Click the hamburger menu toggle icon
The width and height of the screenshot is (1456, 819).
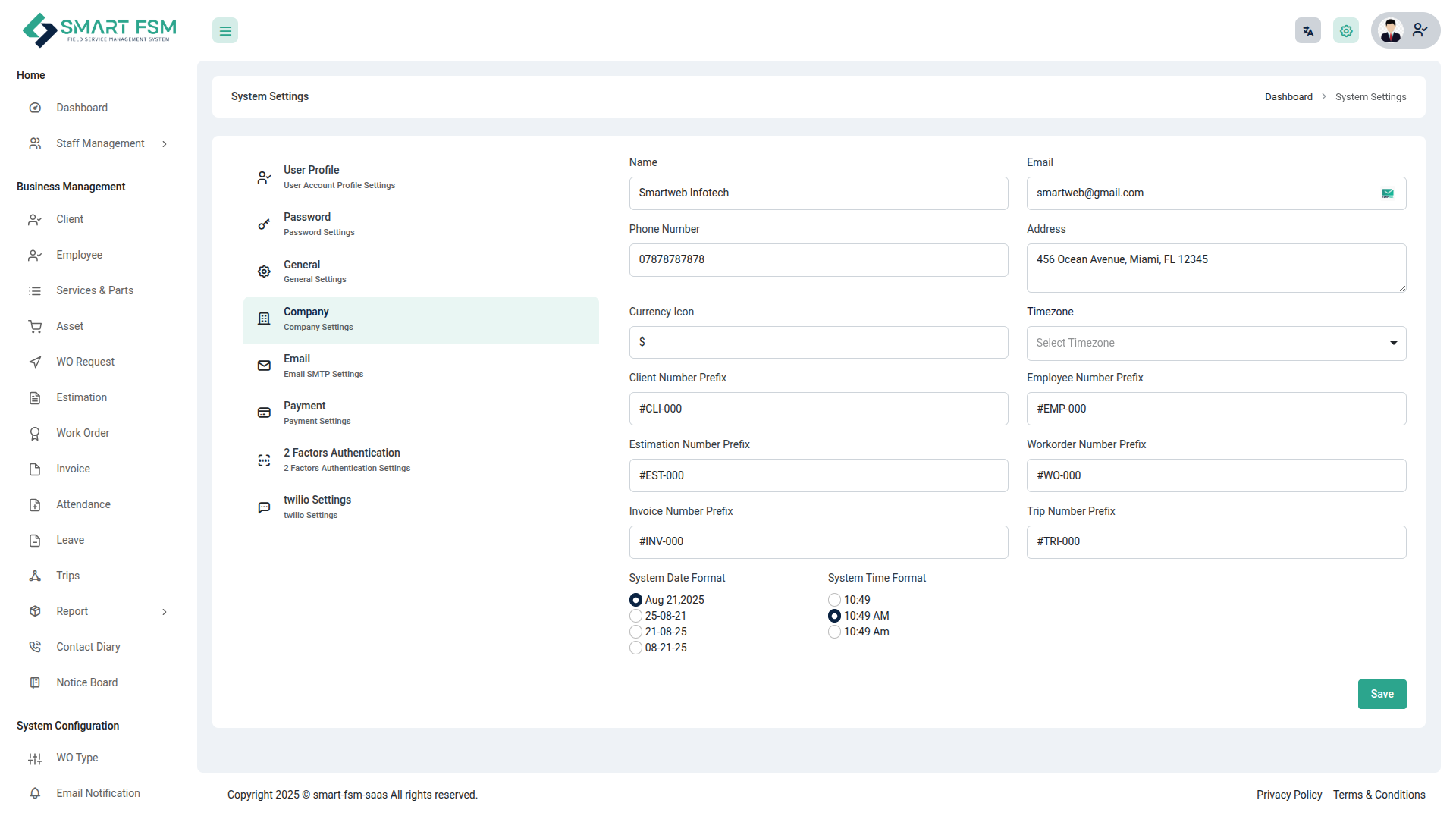225,31
